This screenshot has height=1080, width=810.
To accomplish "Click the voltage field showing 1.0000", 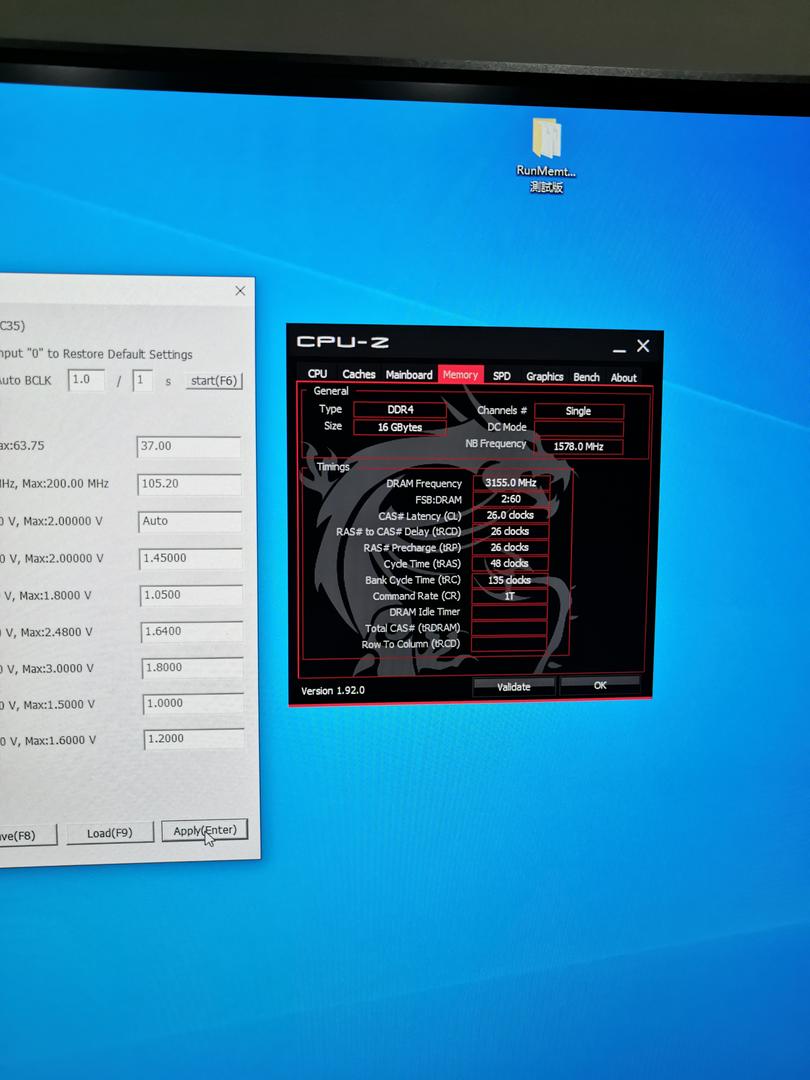I will pos(194,704).
